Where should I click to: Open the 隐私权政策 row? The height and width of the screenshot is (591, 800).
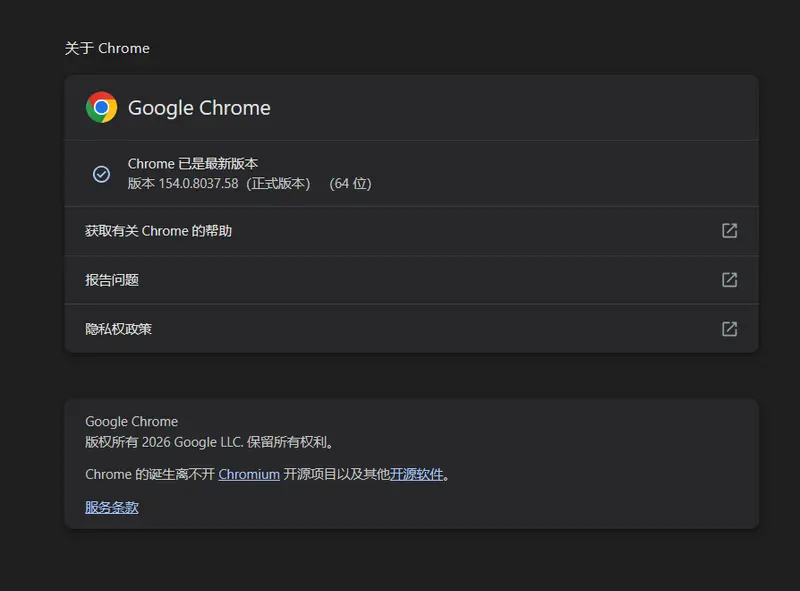click(411, 329)
